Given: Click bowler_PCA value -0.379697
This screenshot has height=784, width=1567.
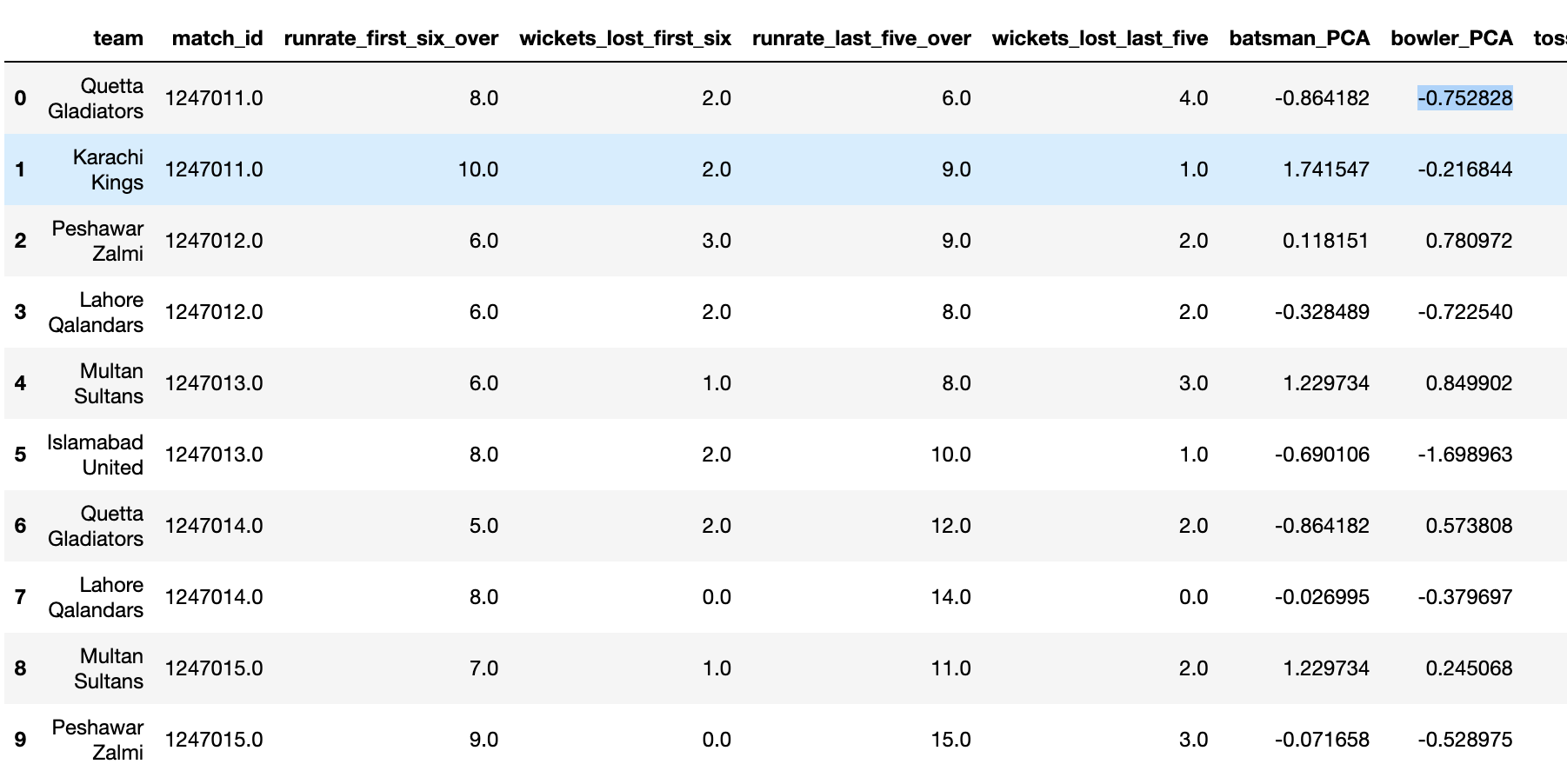Looking at the screenshot, I should click(1465, 597).
